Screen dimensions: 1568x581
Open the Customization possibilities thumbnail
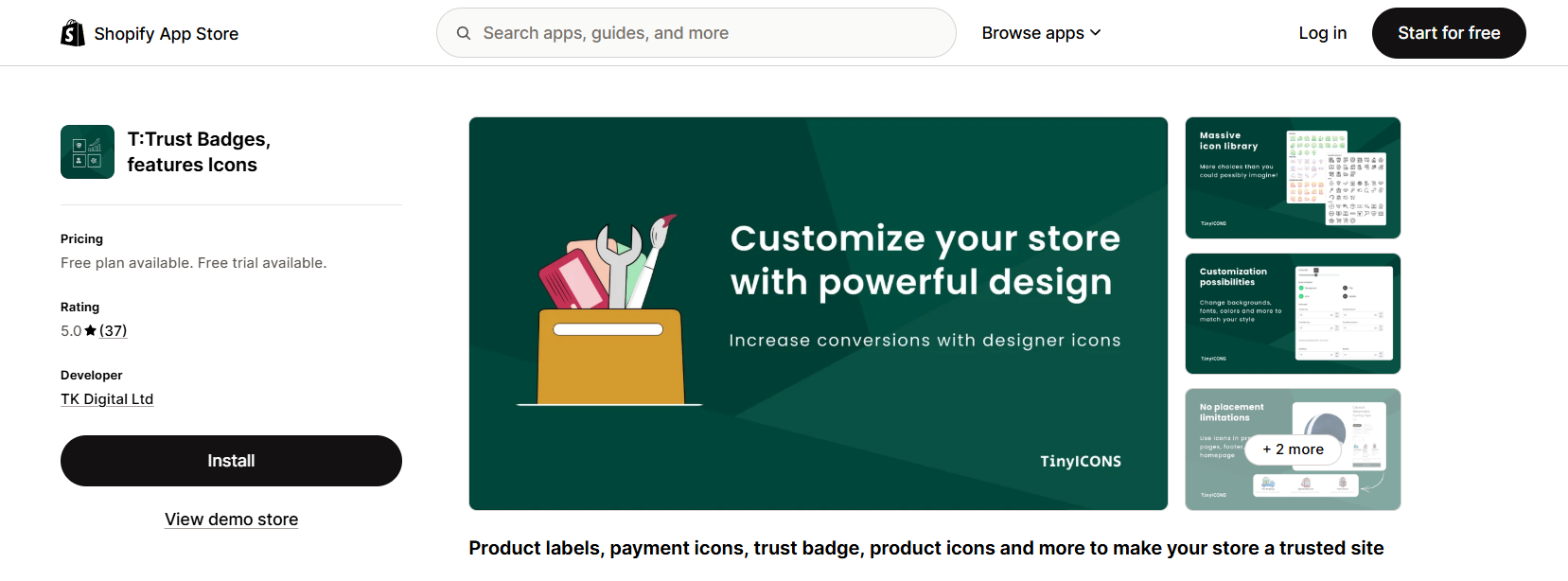[1293, 313]
